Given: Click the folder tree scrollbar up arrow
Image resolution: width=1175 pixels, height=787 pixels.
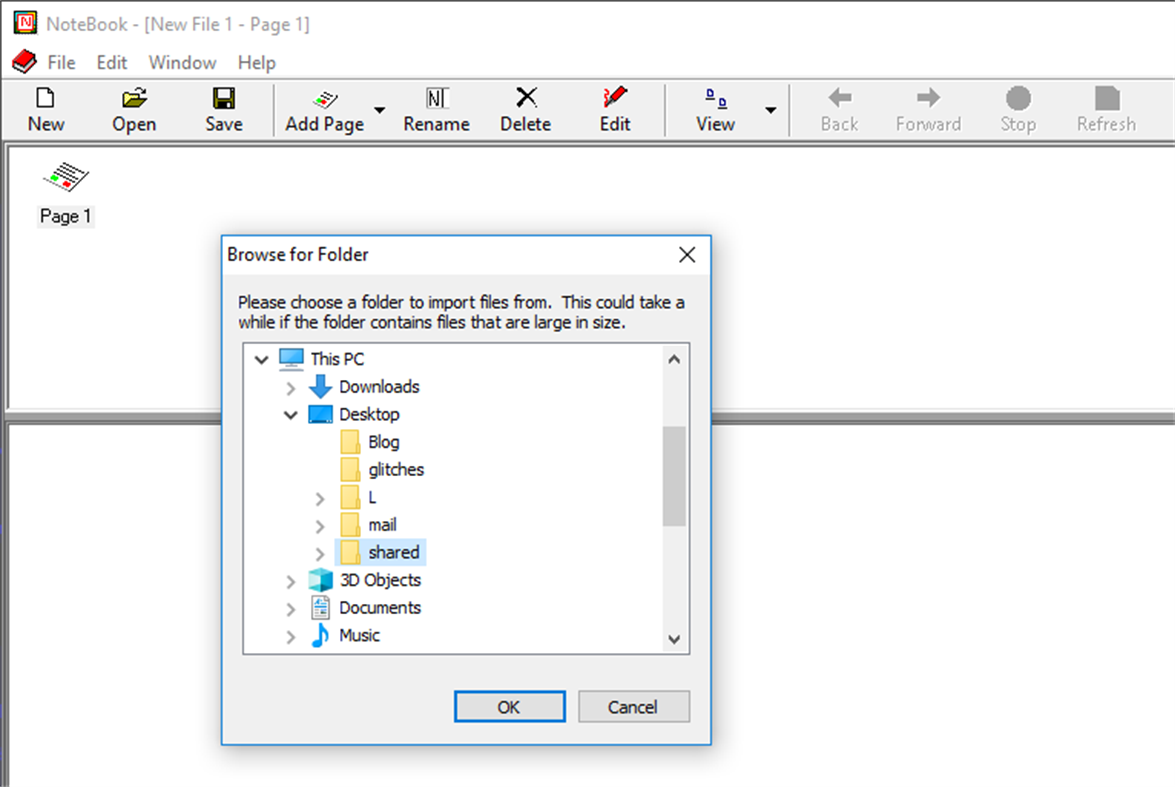Looking at the screenshot, I should (x=674, y=360).
